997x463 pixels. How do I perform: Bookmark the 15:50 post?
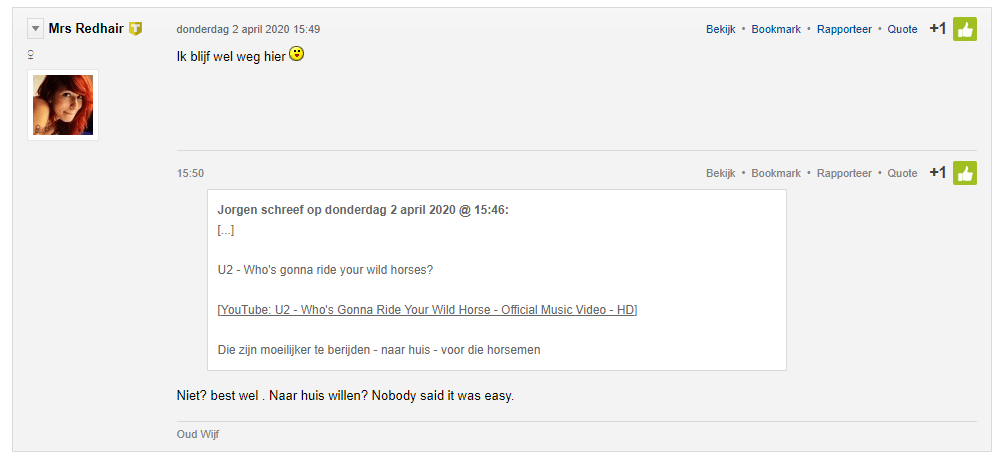coord(776,174)
